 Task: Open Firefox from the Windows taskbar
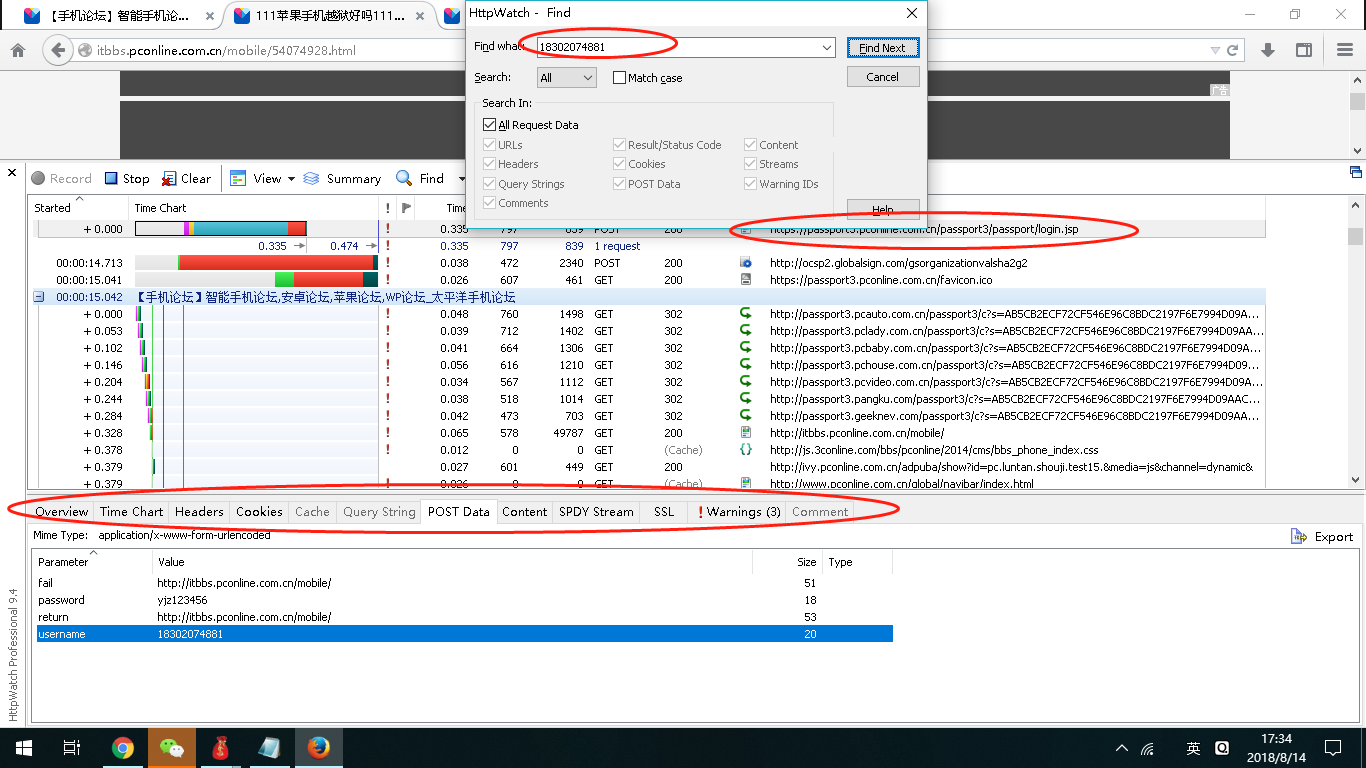[x=319, y=748]
